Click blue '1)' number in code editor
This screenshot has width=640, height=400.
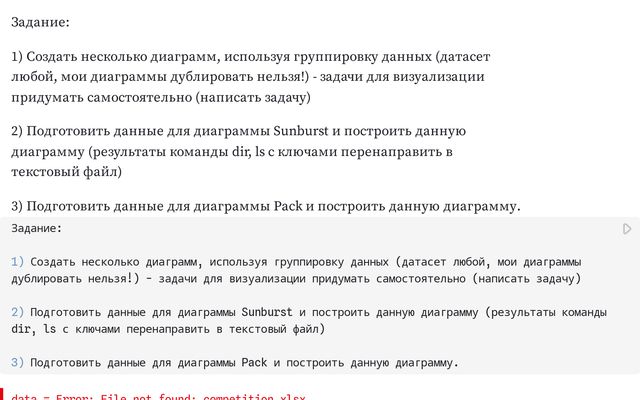tap(18, 262)
